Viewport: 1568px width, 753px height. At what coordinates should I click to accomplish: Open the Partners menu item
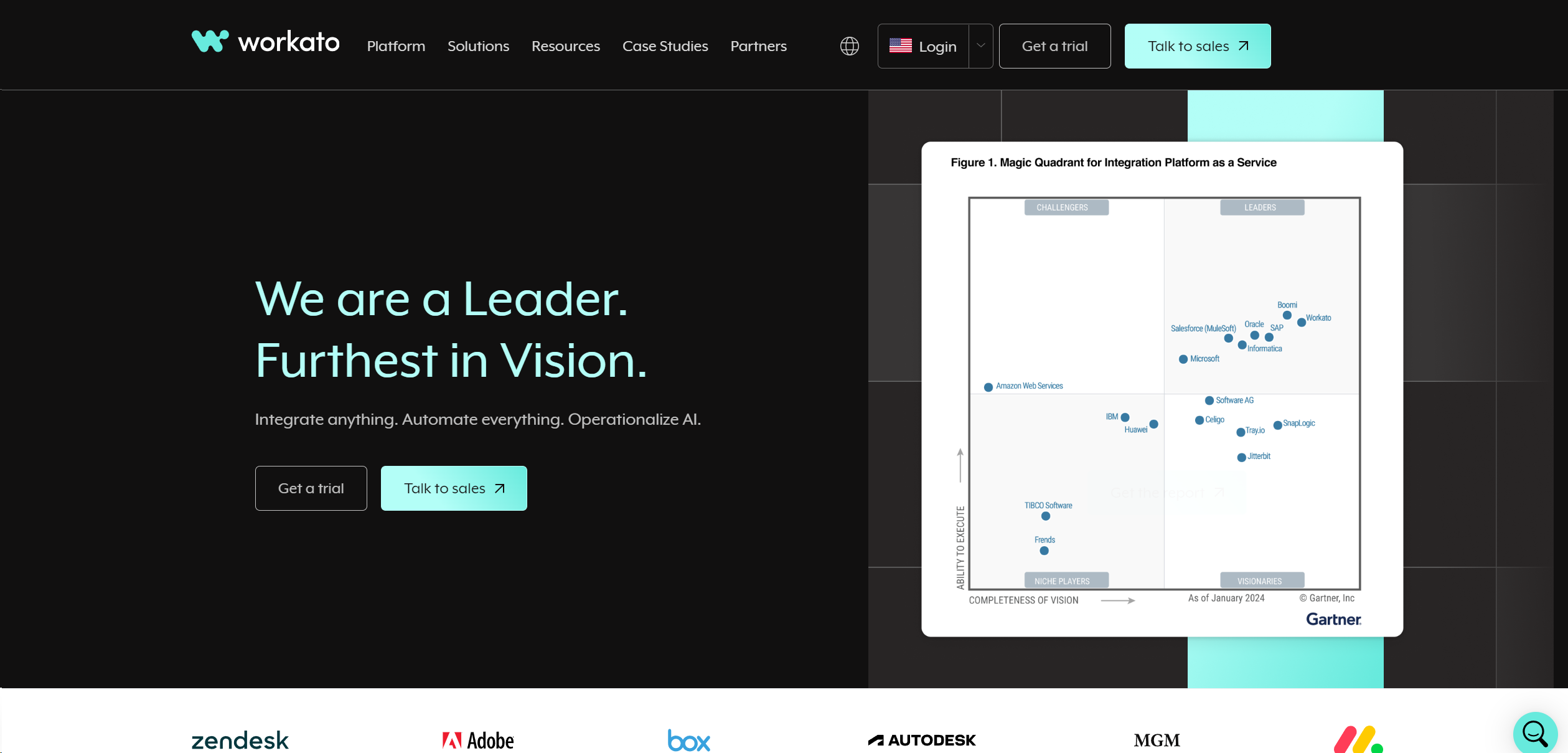[758, 45]
